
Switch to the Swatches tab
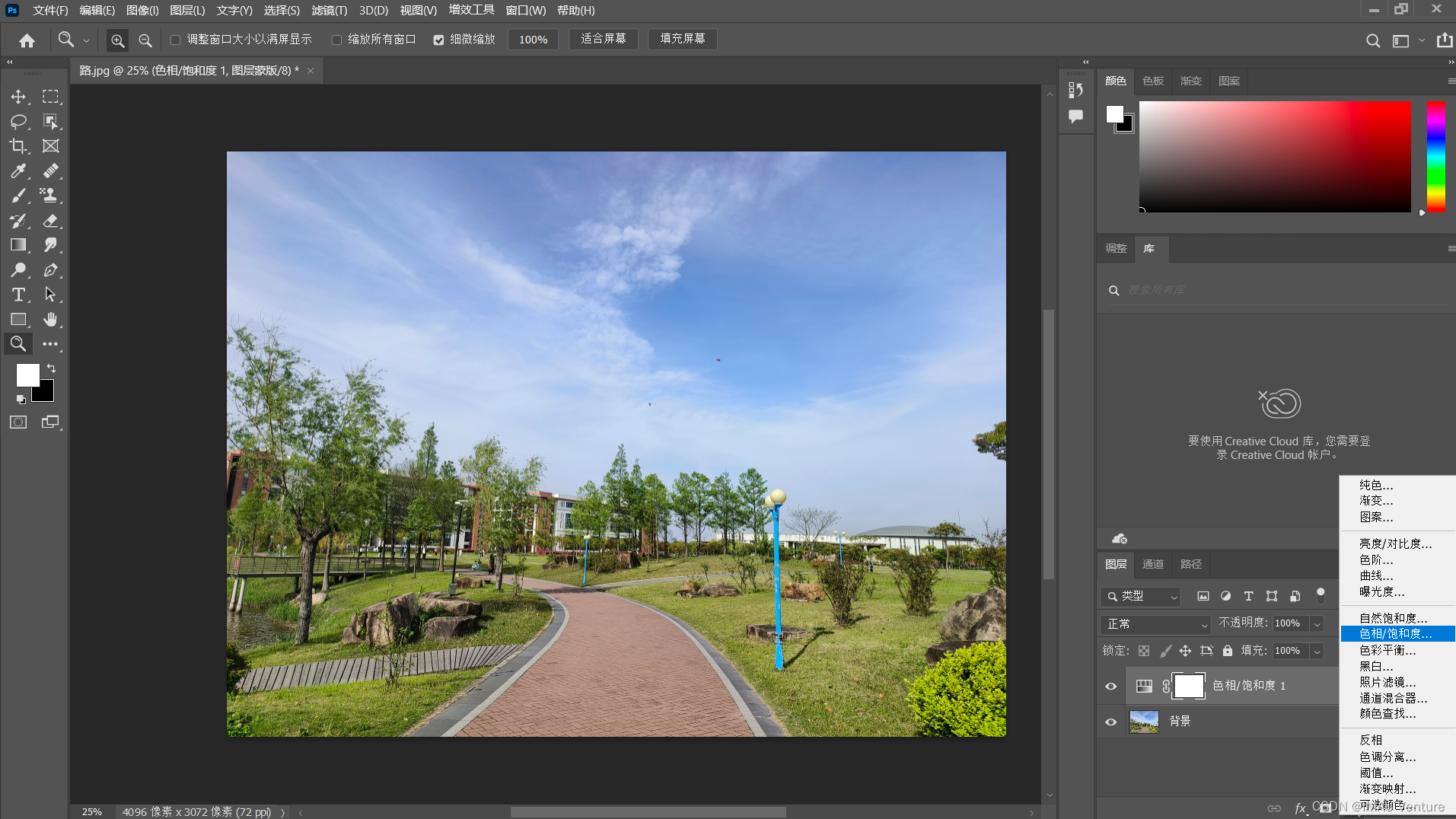[1152, 81]
